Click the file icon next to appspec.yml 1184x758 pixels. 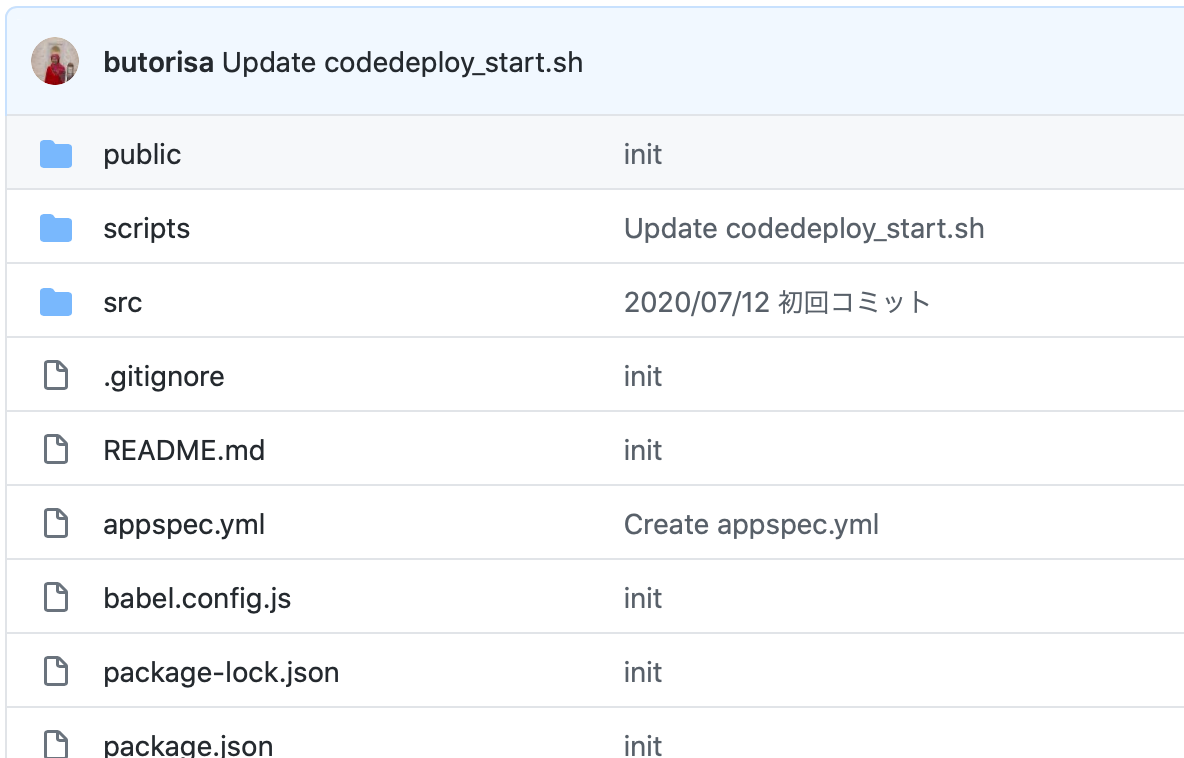(57, 523)
